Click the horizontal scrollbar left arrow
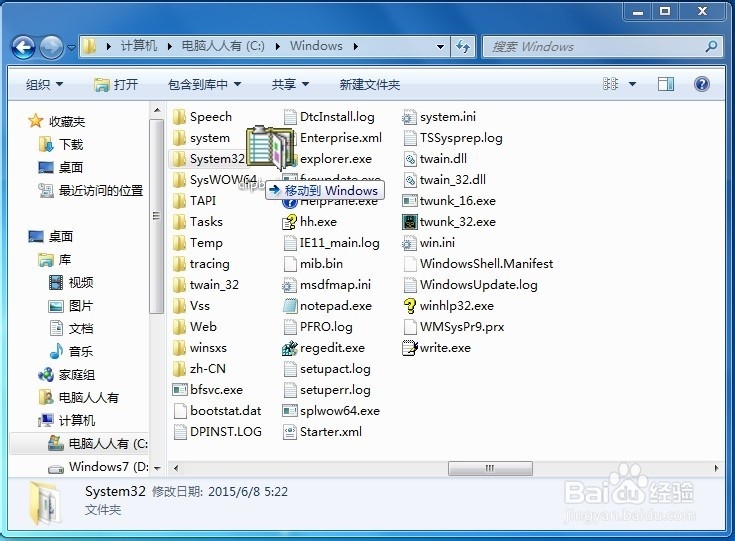Image resolution: width=735 pixels, height=541 pixels. coord(176,468)
